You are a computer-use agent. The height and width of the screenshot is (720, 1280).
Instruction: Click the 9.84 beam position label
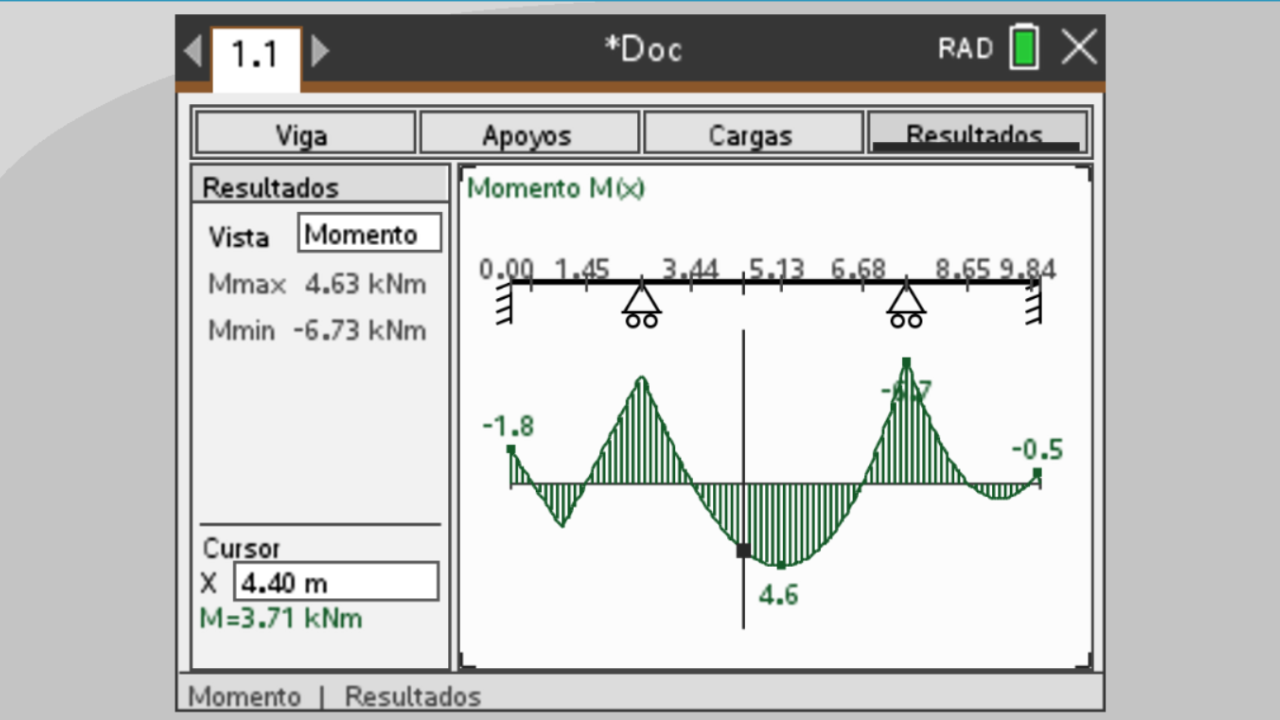pos(1028,269)
